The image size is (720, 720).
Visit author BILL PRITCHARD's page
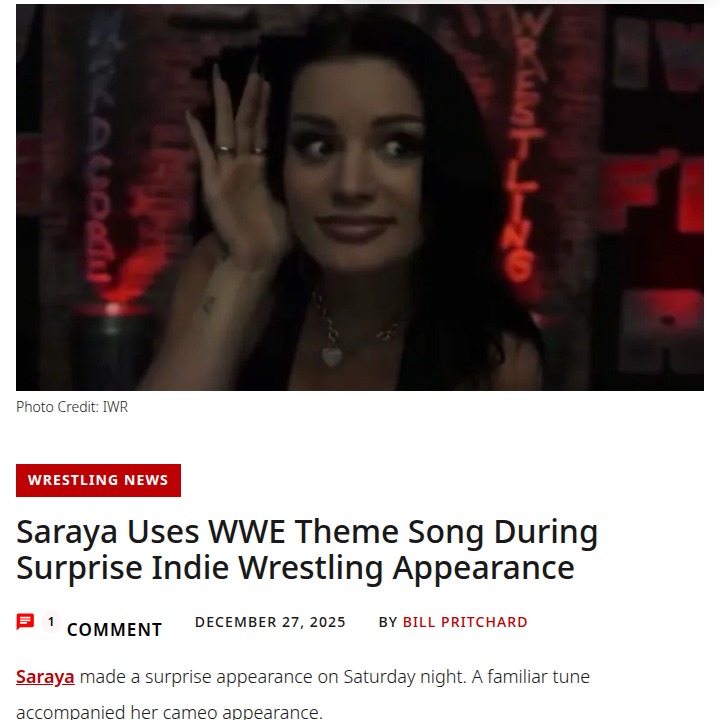[465, 622]
